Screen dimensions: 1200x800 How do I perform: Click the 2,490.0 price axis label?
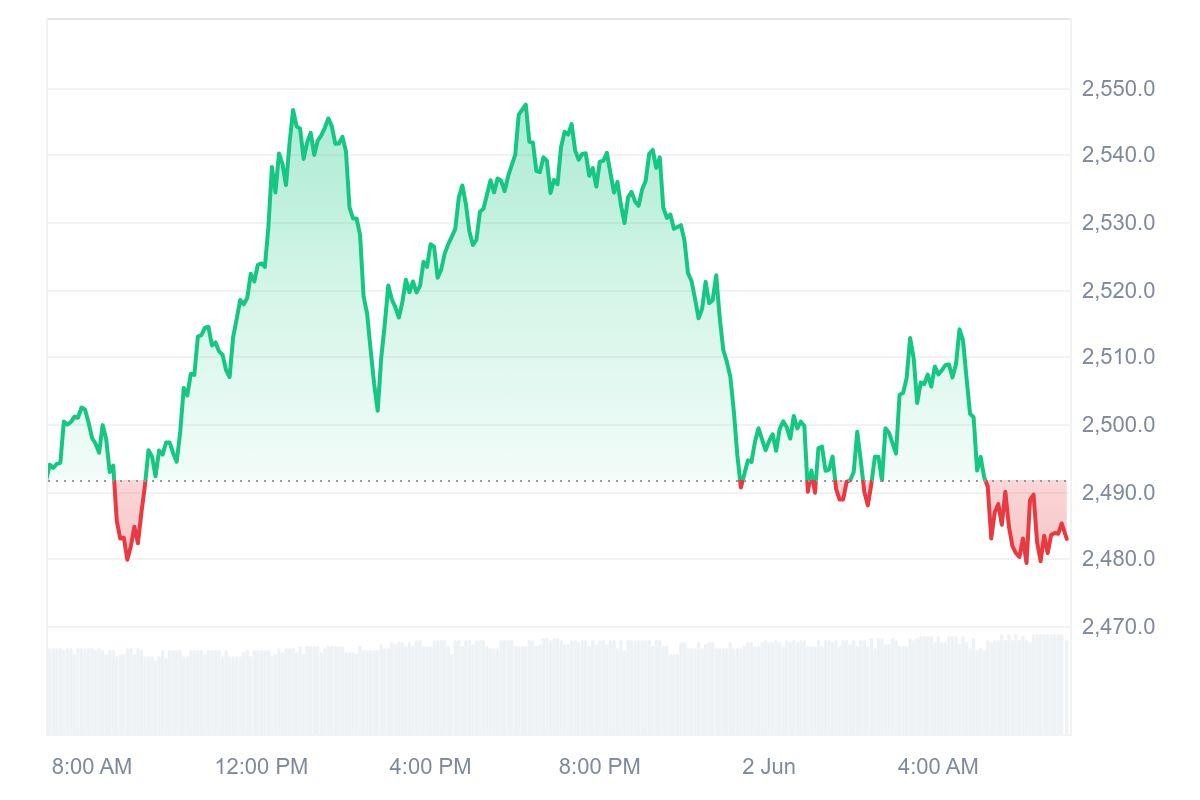(1117, 492)
